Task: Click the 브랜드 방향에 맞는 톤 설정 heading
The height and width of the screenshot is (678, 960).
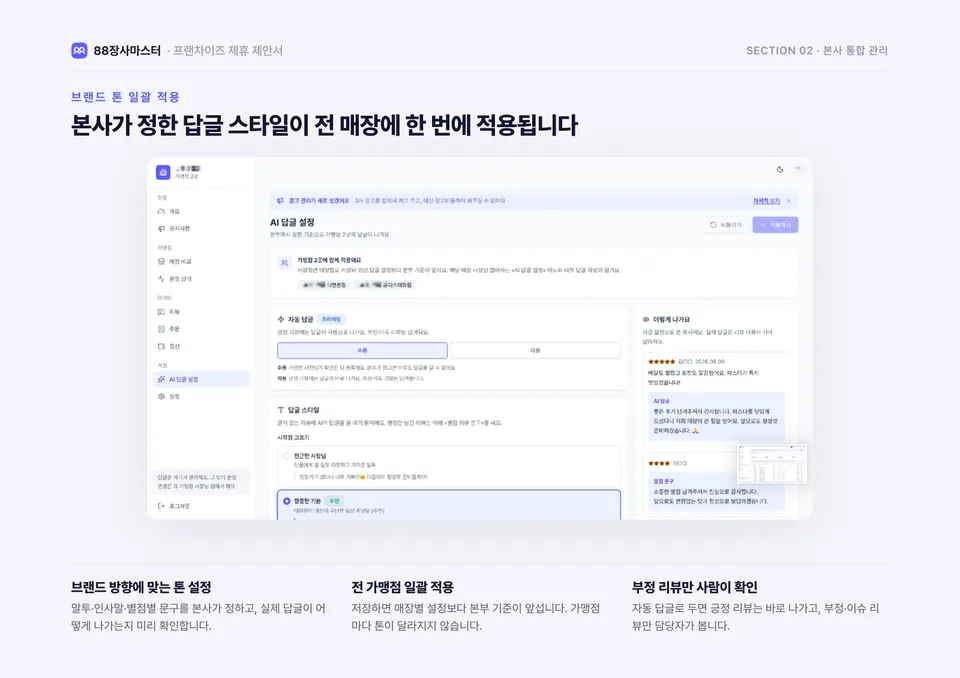Action: [x=141, y=587]
